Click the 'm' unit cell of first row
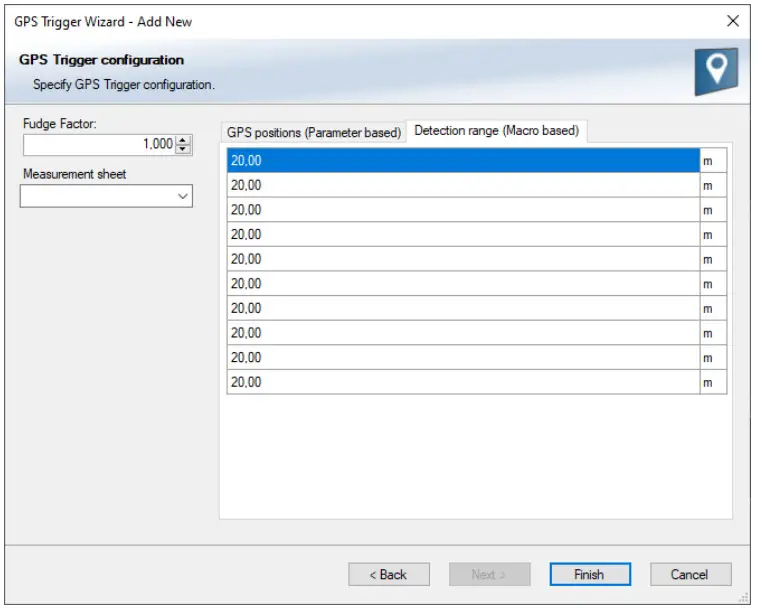The height and width of the screenshot is (608, 759). (713, 160)
